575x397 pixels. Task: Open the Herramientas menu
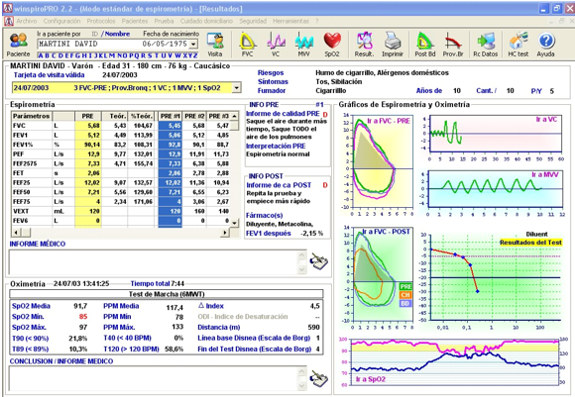tap(291, 21)
